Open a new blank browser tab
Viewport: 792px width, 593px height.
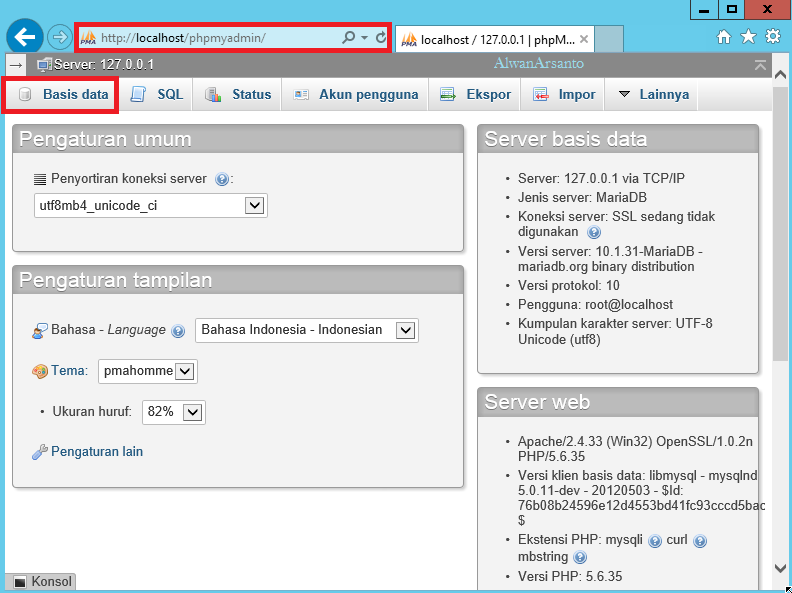point(609,39)
